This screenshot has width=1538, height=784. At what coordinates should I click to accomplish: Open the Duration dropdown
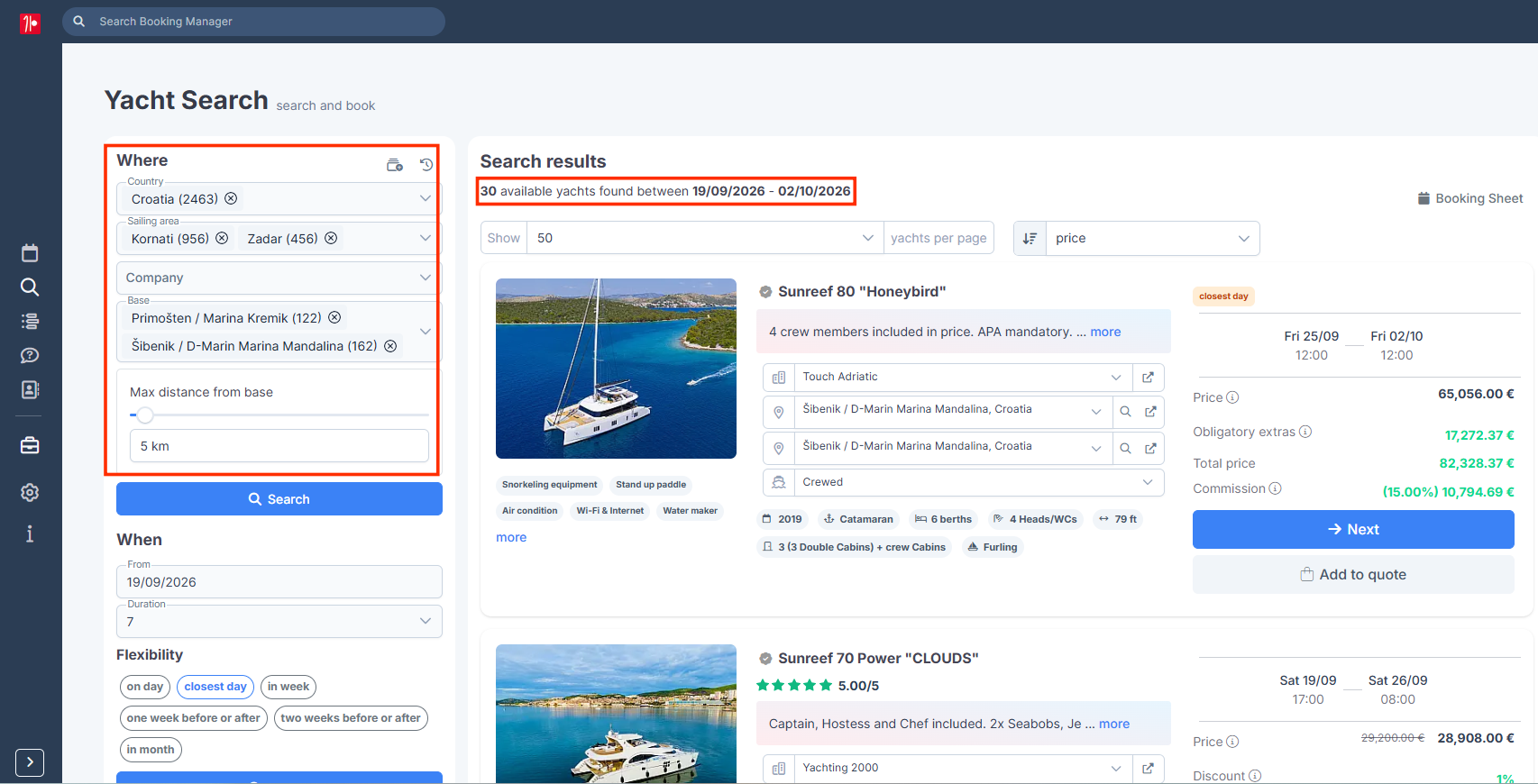click(x=279, y=622)
